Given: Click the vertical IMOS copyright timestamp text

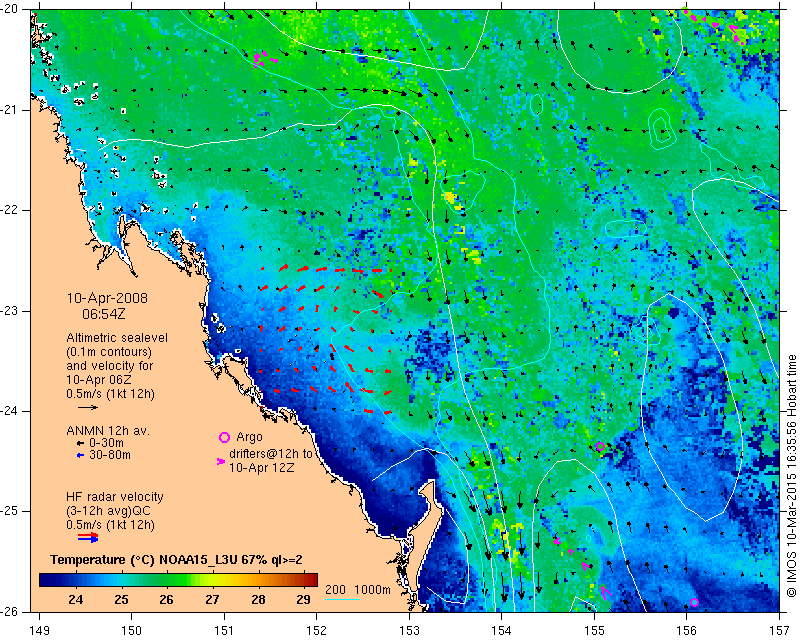Looking at the screenshot, I should (791, 476).
